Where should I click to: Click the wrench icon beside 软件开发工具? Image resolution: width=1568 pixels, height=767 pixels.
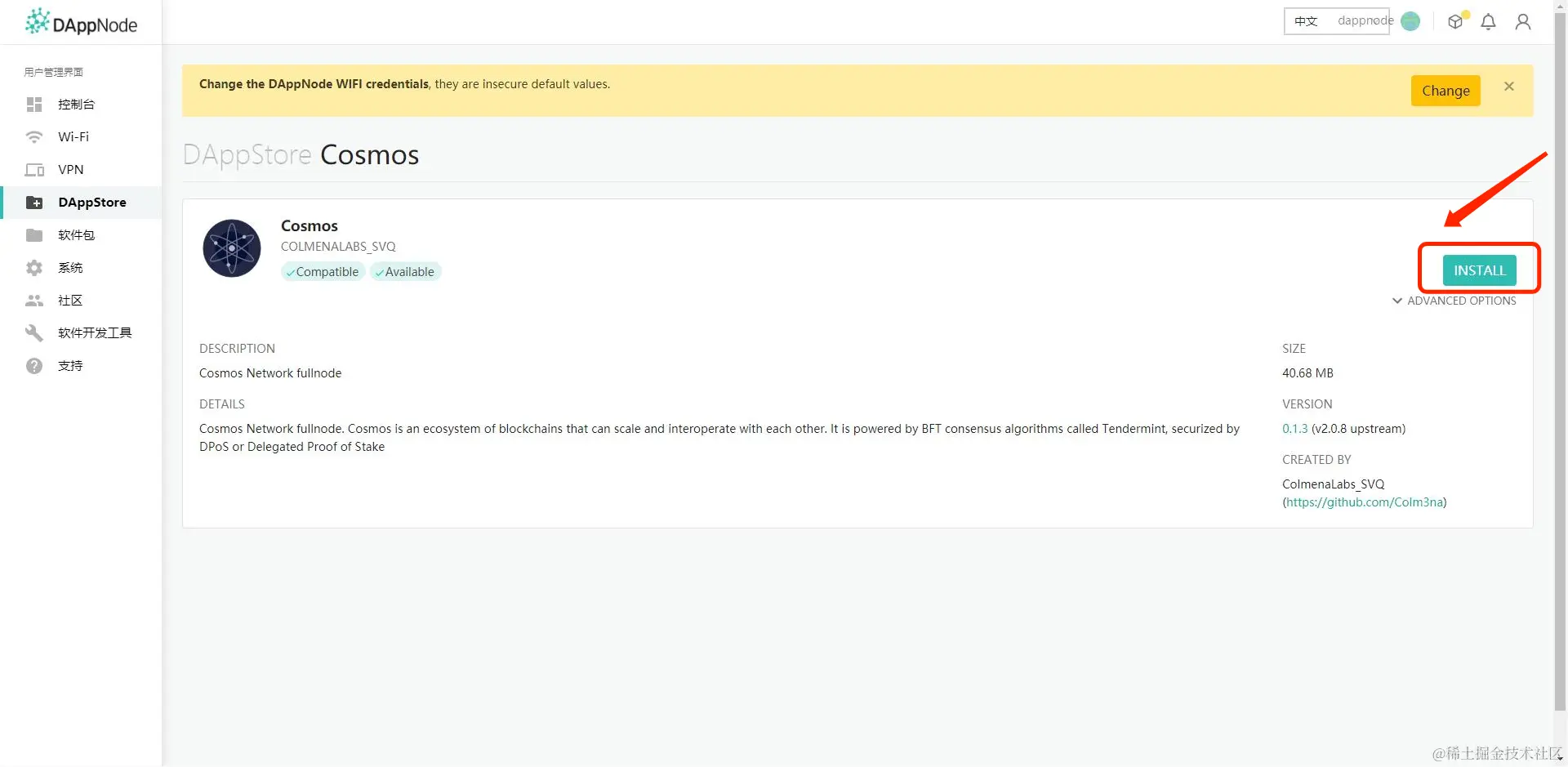coord(34,333)
